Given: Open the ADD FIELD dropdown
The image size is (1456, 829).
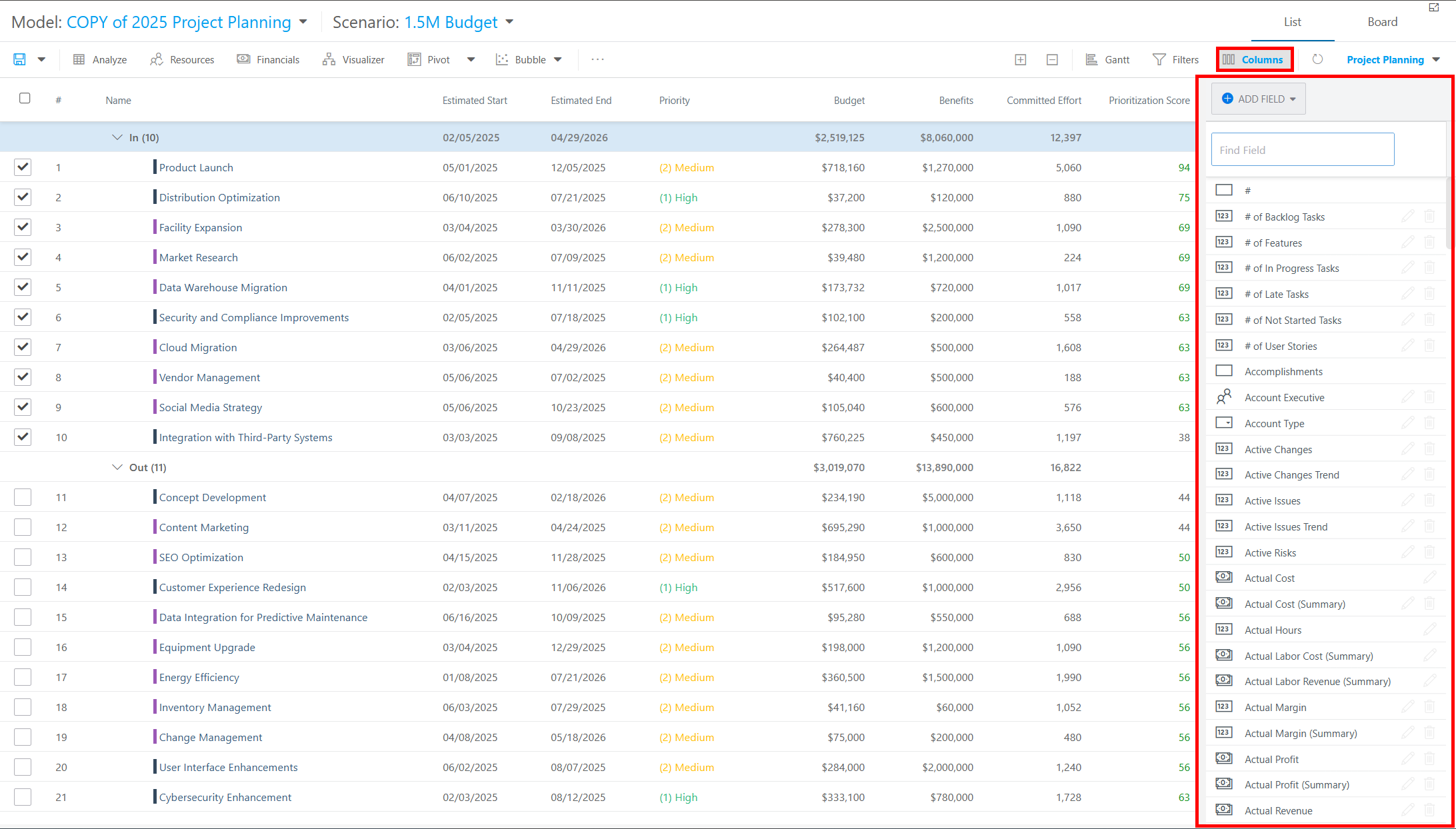Looking at the screenshot, I should (1258, 99).
